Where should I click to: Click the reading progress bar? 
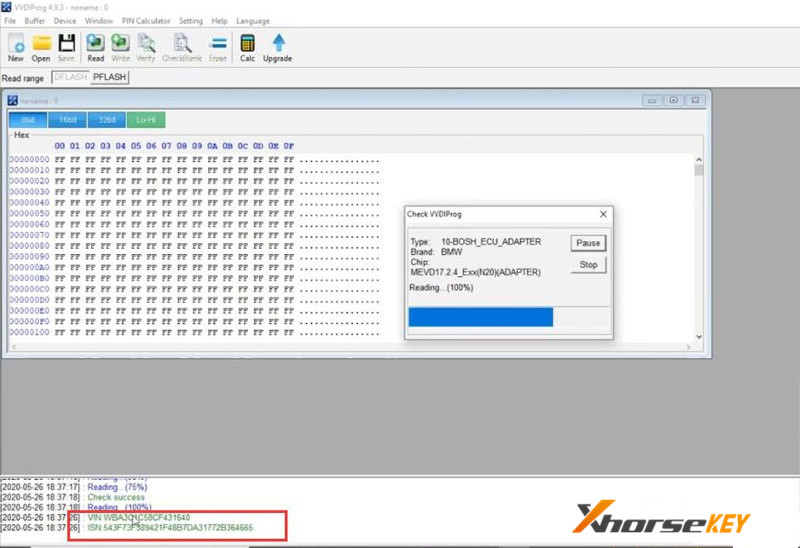pos(509,317)
